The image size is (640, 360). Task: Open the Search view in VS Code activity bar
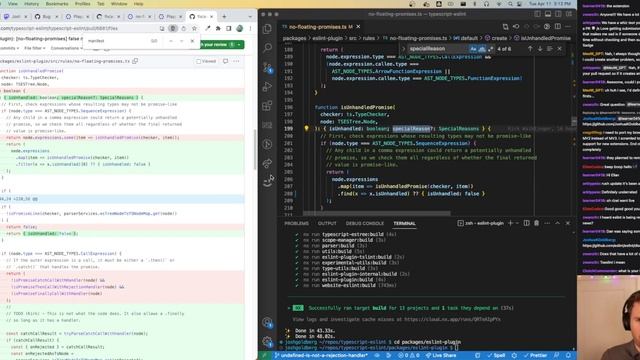(267, 48)
